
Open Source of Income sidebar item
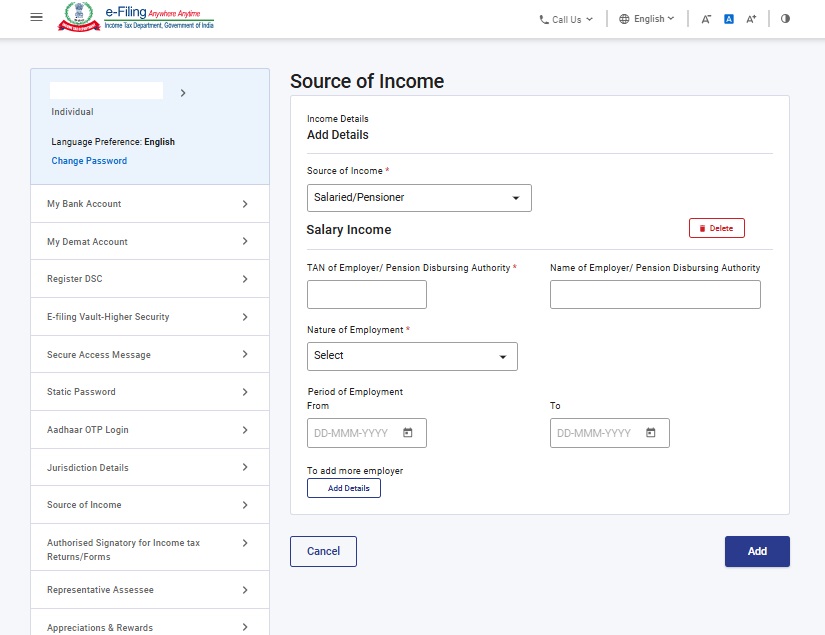[x=150, y=505]
